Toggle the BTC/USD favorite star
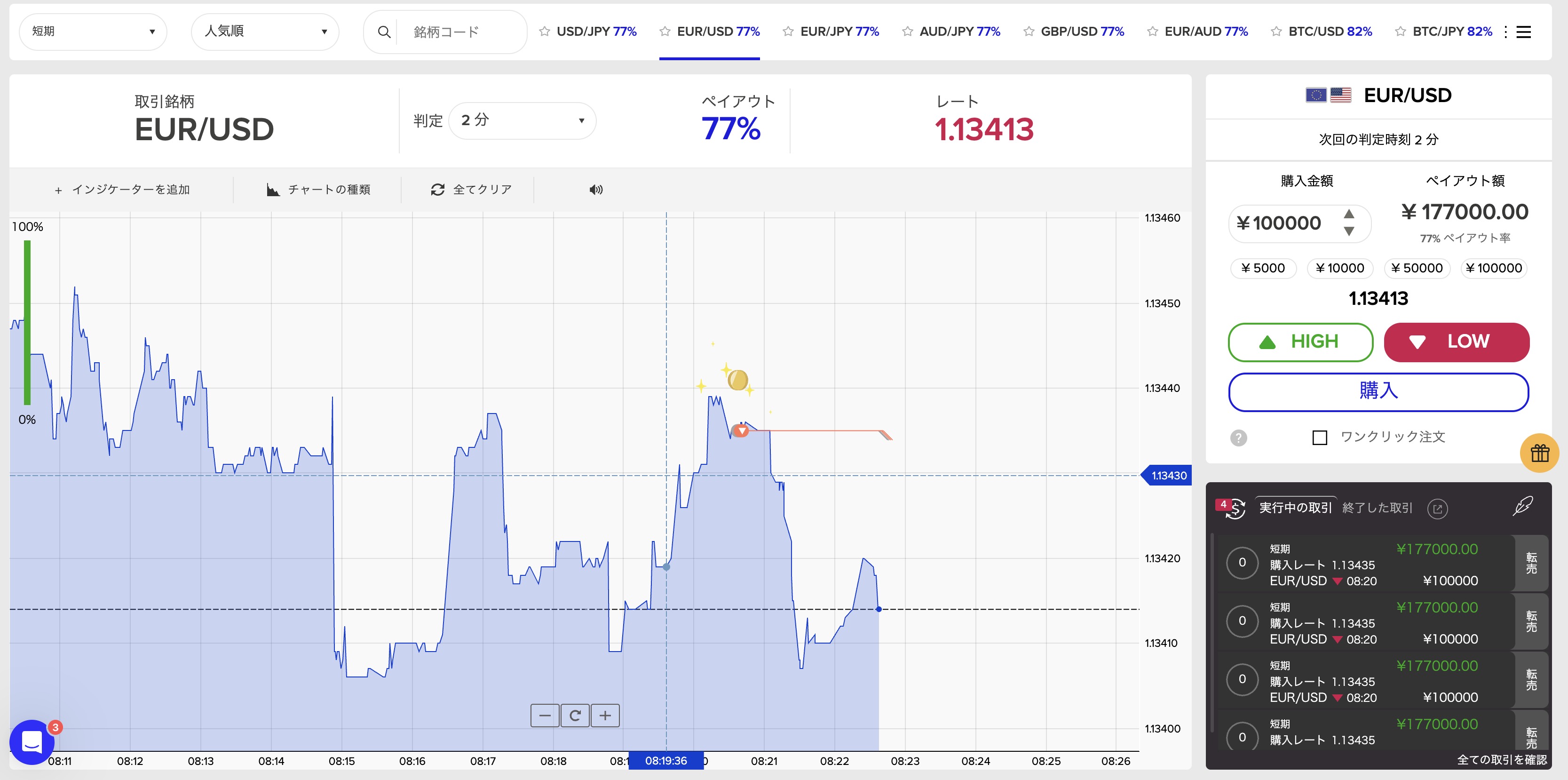 [x=1276, y=32]
